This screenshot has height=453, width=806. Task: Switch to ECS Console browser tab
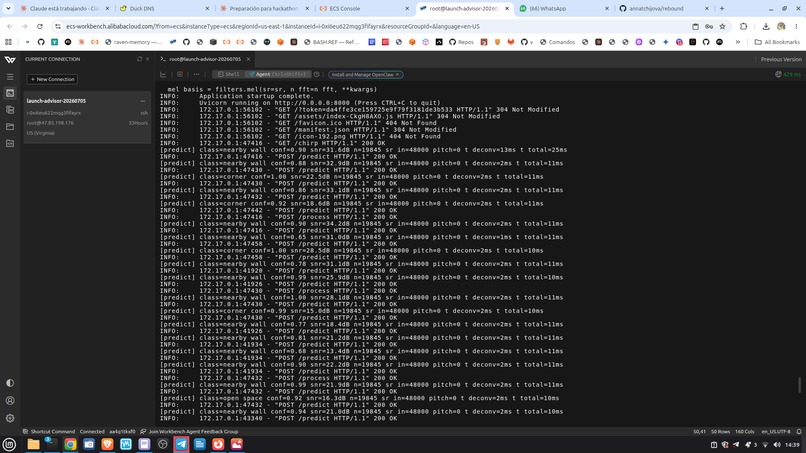coord(364,9)
